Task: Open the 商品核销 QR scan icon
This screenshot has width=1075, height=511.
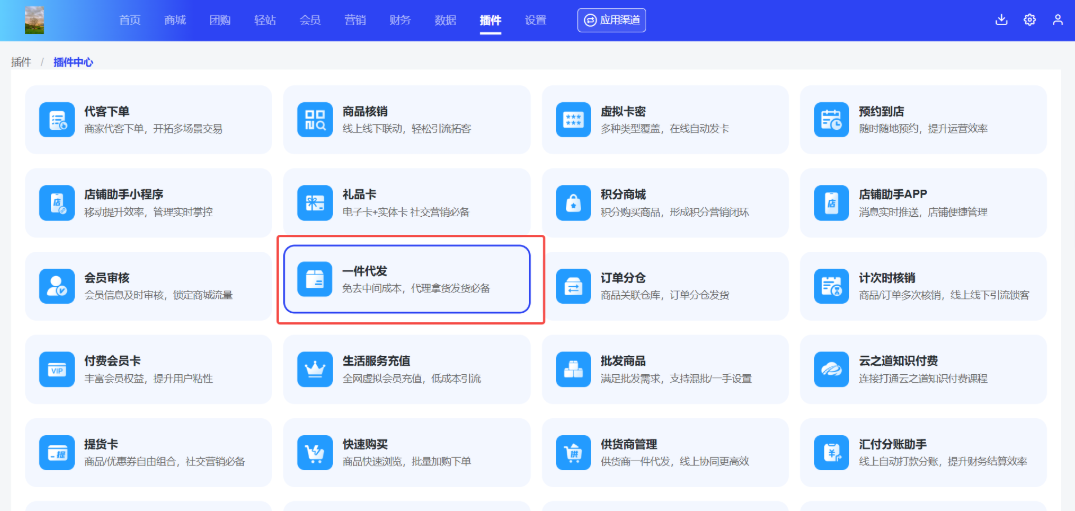Action: pos(315,120)
